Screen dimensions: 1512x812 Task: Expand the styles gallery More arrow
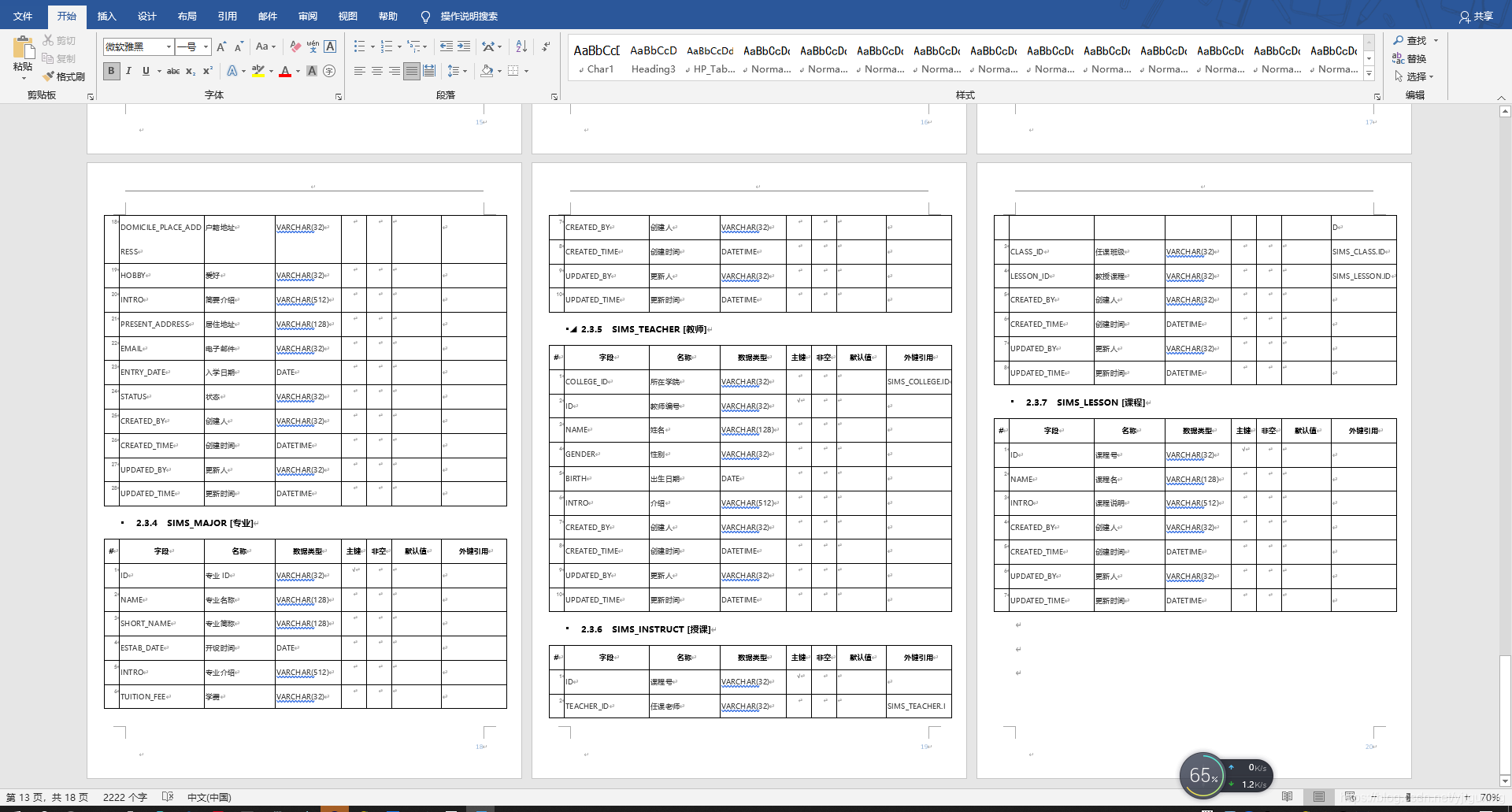pyautogui.click(x=1369, y=75)
